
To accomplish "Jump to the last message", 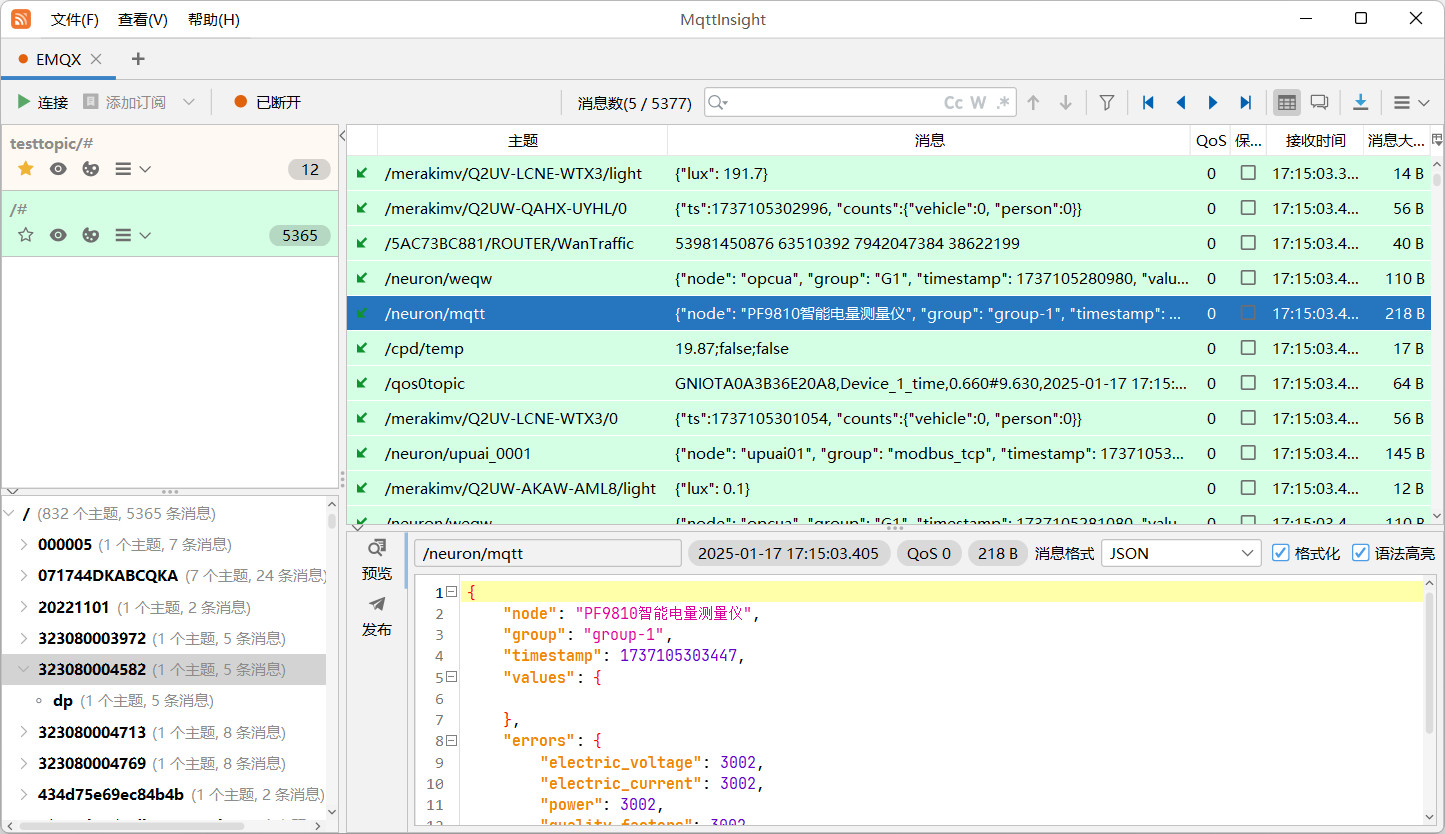I will 1246,102.
